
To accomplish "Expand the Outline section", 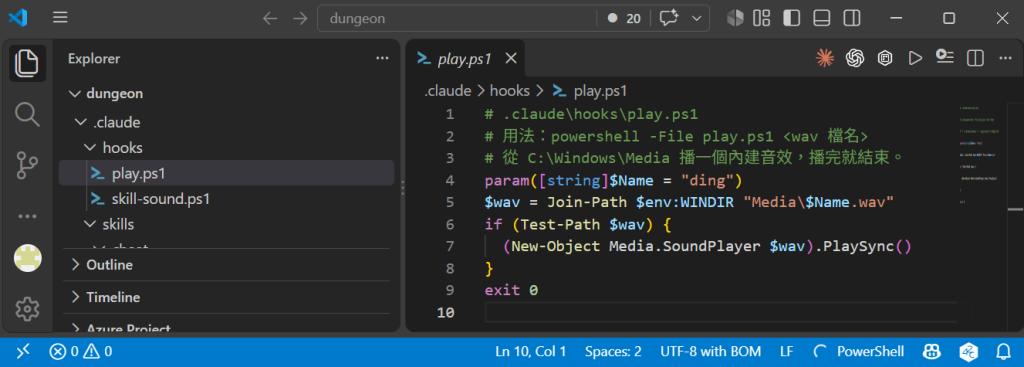I will point(227,265).
